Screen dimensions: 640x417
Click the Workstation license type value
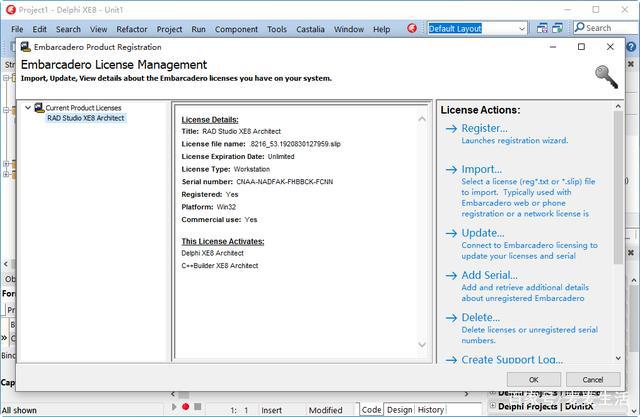251,169
